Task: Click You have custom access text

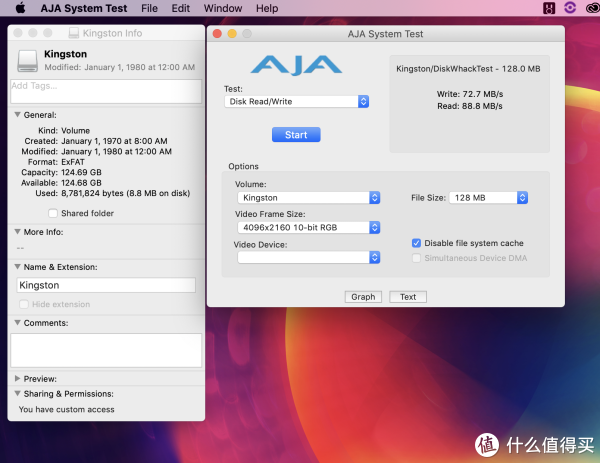Action: pos(67,409)
